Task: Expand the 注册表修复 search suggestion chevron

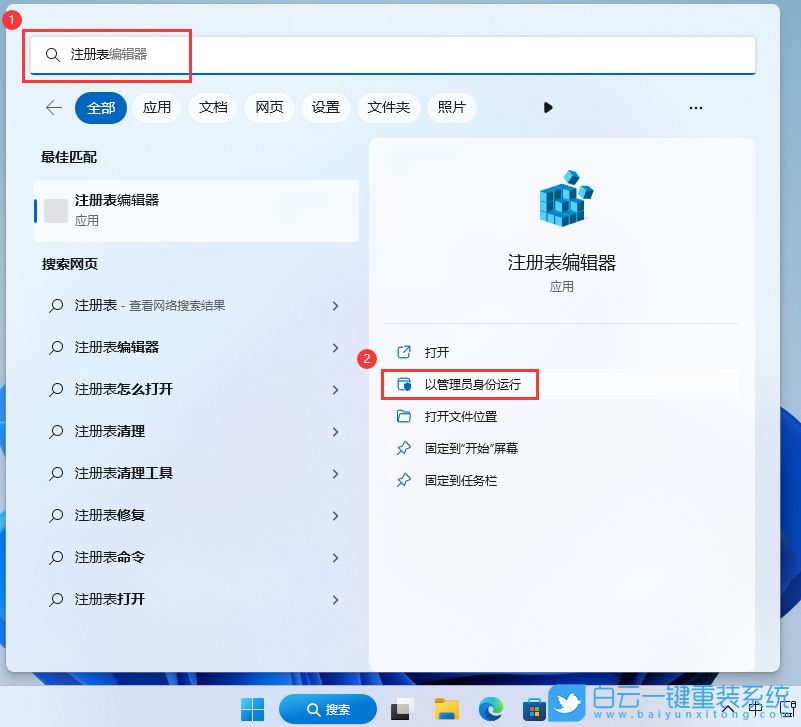Action: tap(334, 515)
